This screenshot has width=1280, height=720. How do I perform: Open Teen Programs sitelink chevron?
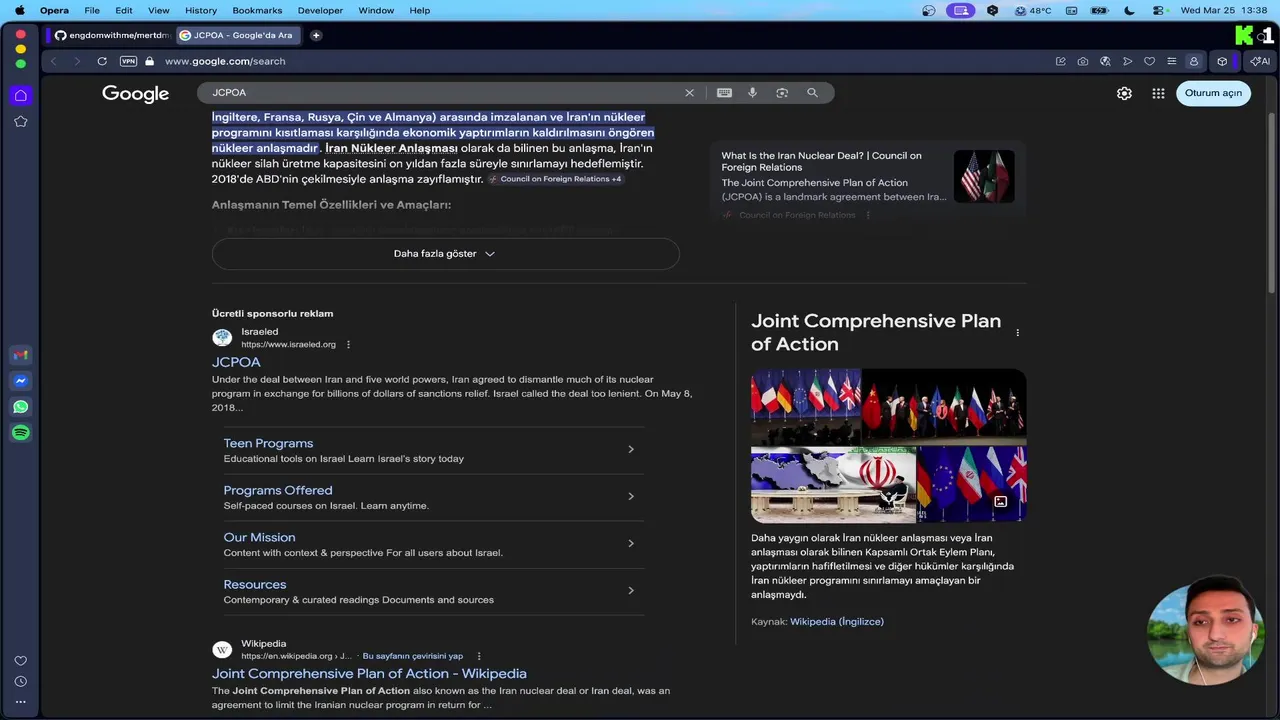631,449
